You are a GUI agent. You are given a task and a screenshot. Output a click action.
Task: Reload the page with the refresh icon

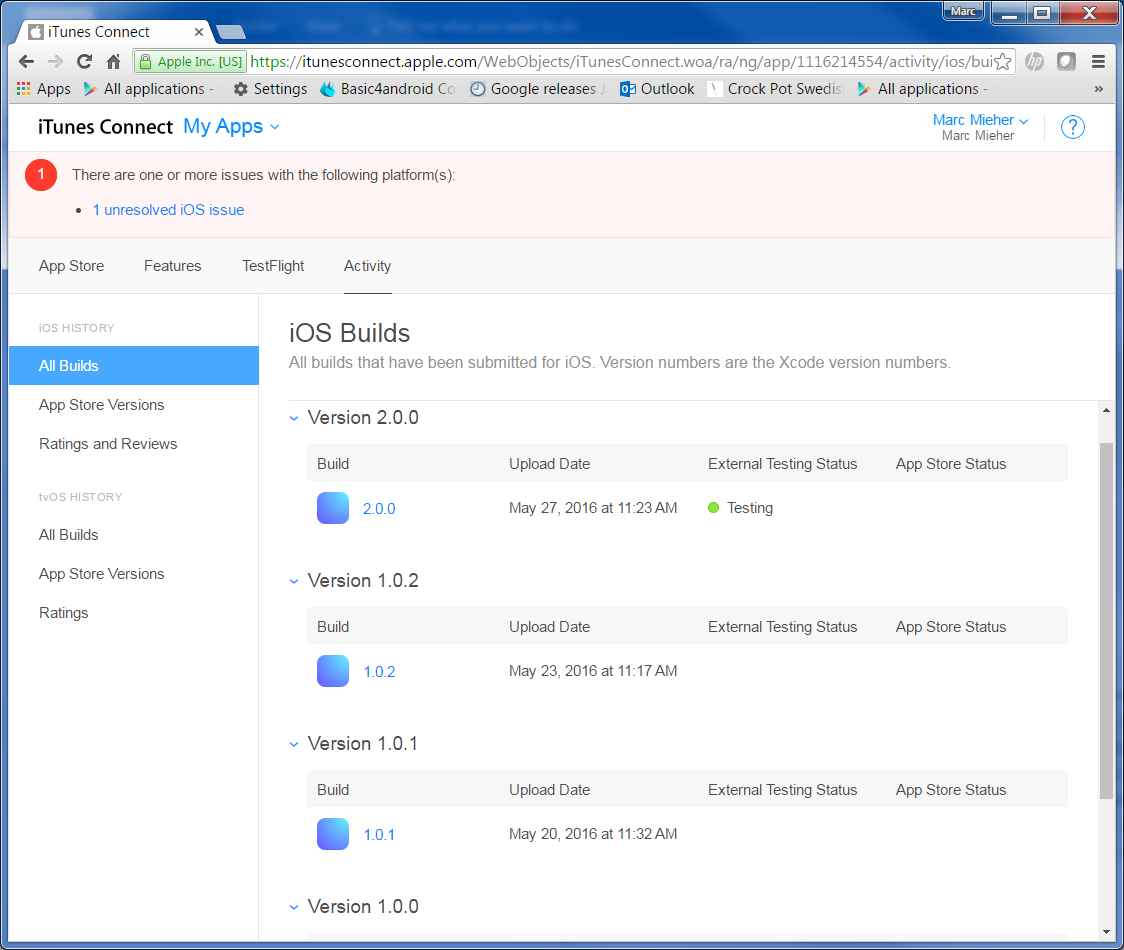click(x=85, y=62)
